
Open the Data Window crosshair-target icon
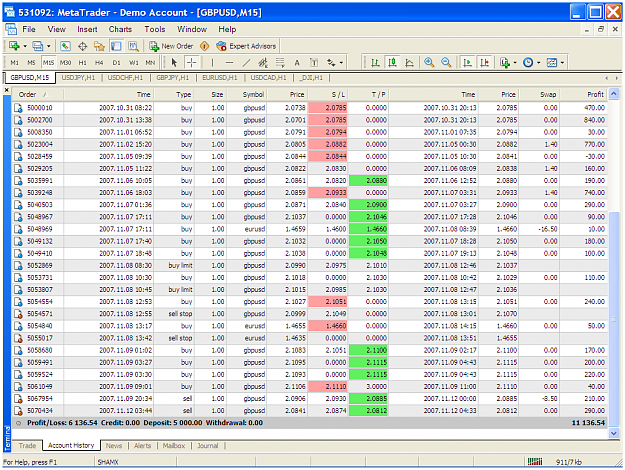coord(83,46)
